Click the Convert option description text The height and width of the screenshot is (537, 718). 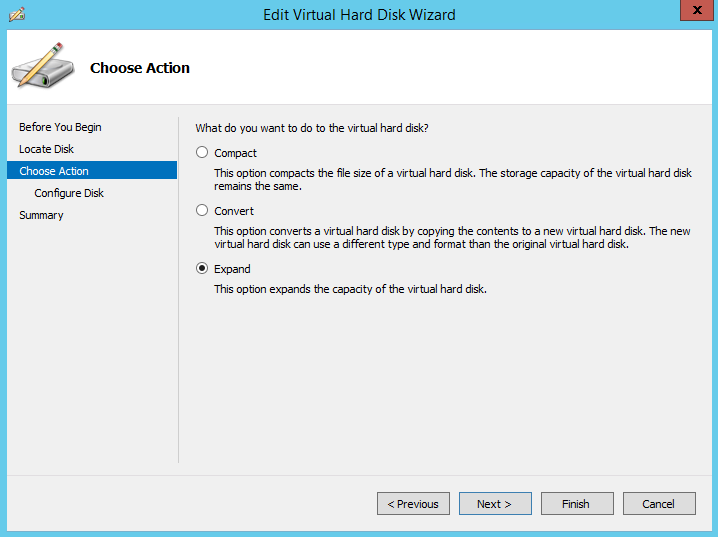[x=452, y=238]
